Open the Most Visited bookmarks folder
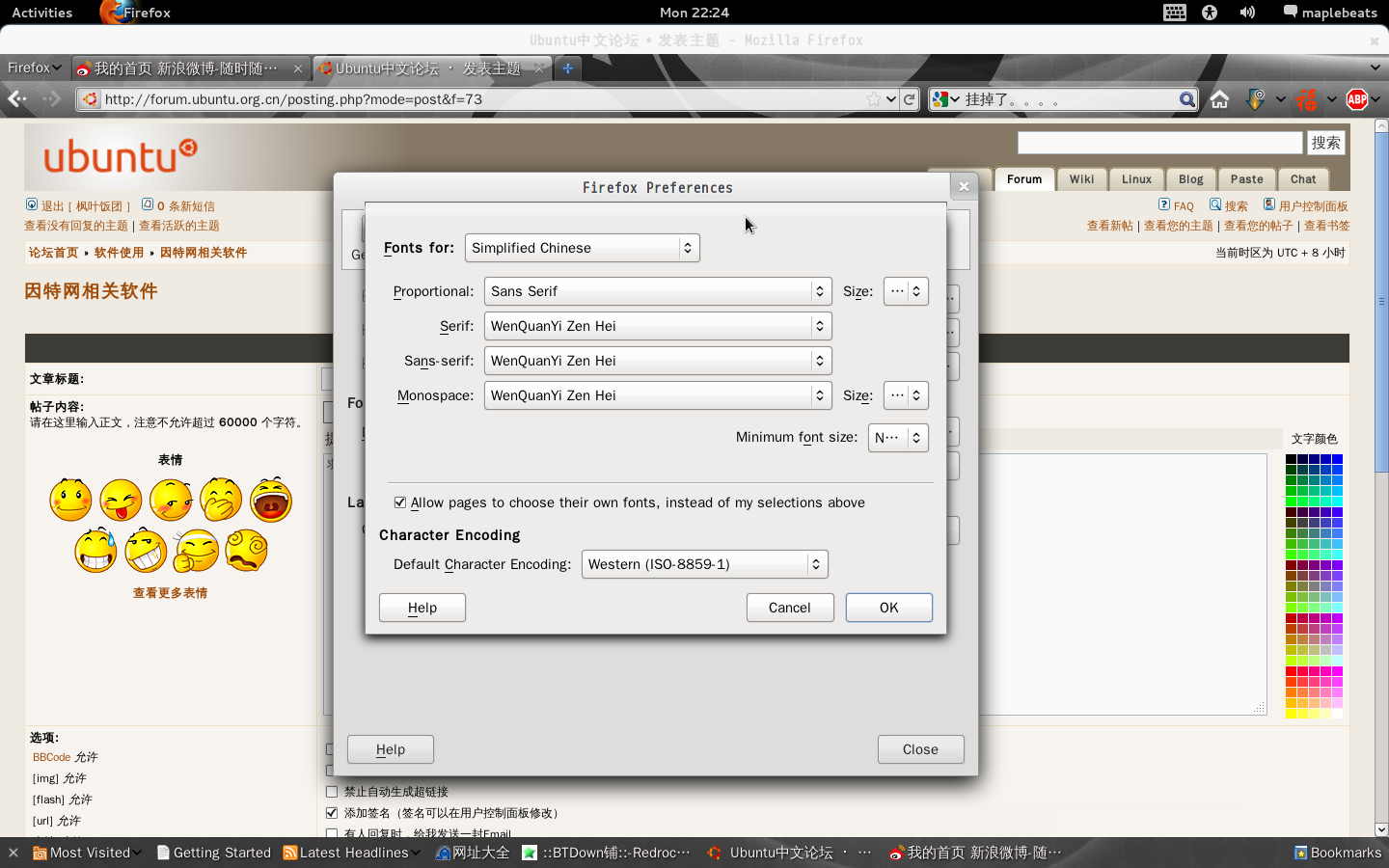1389x868 pixels. [87, 853]
